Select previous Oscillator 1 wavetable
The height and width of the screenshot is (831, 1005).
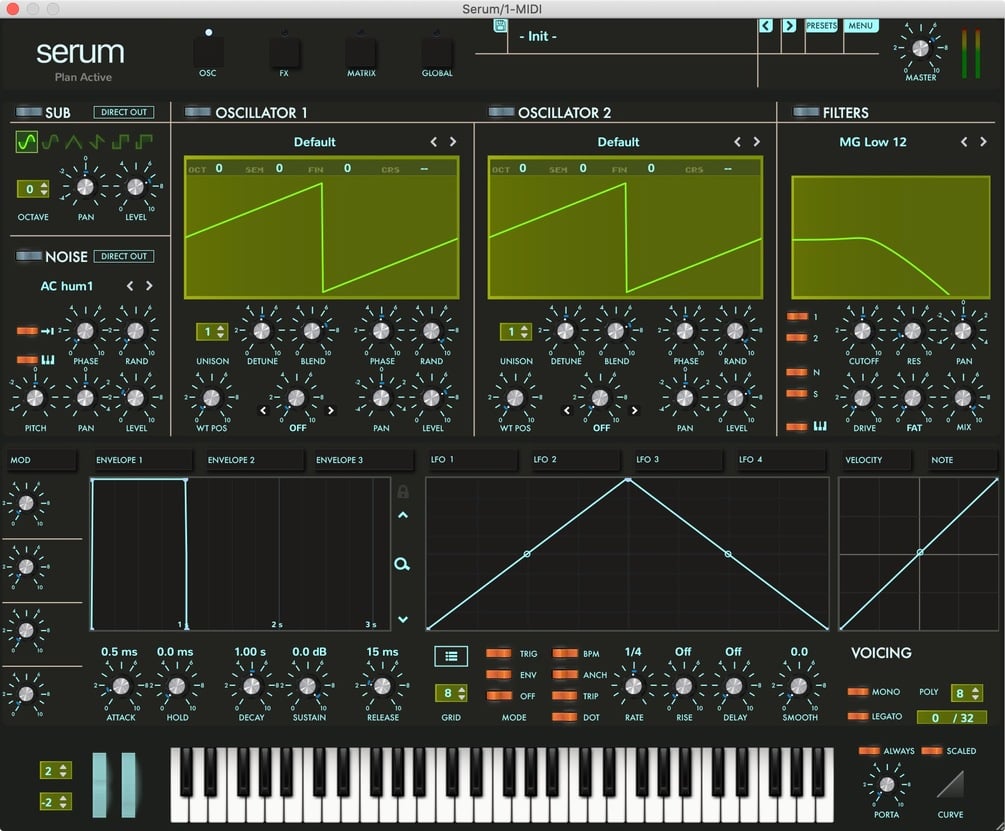[434, 142]
